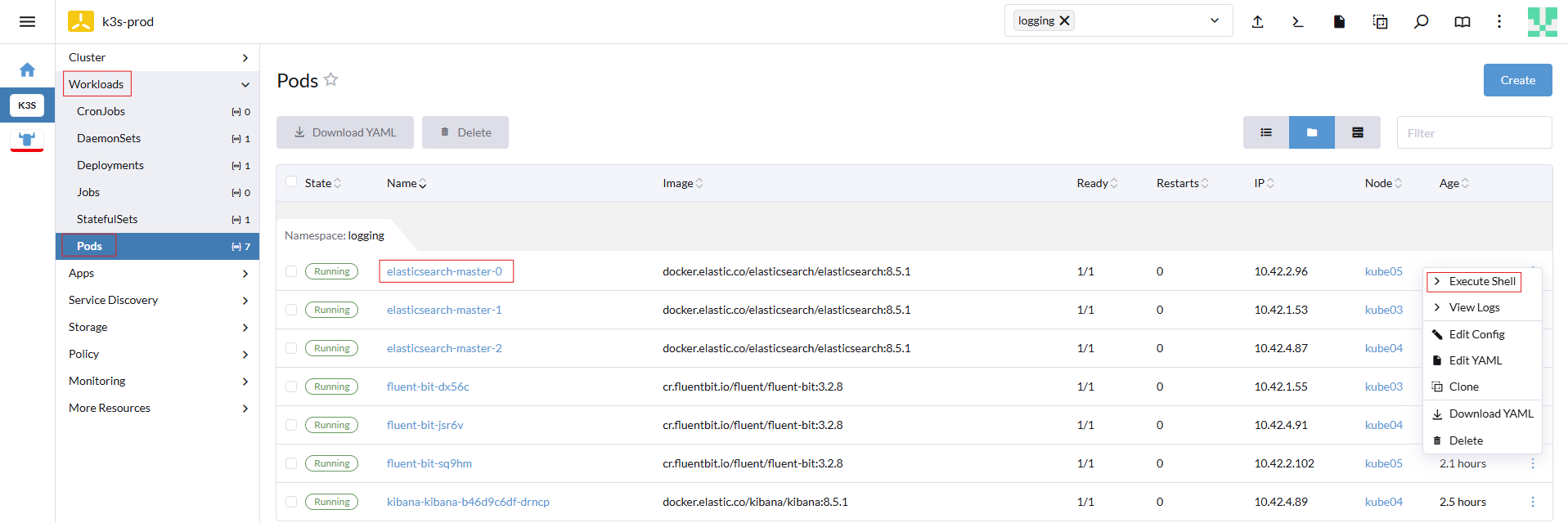Click the blue cow icon in the side rail
The width and height of the screenshot is (1568, 523).
pyautogui.click(x=27, y=140)
